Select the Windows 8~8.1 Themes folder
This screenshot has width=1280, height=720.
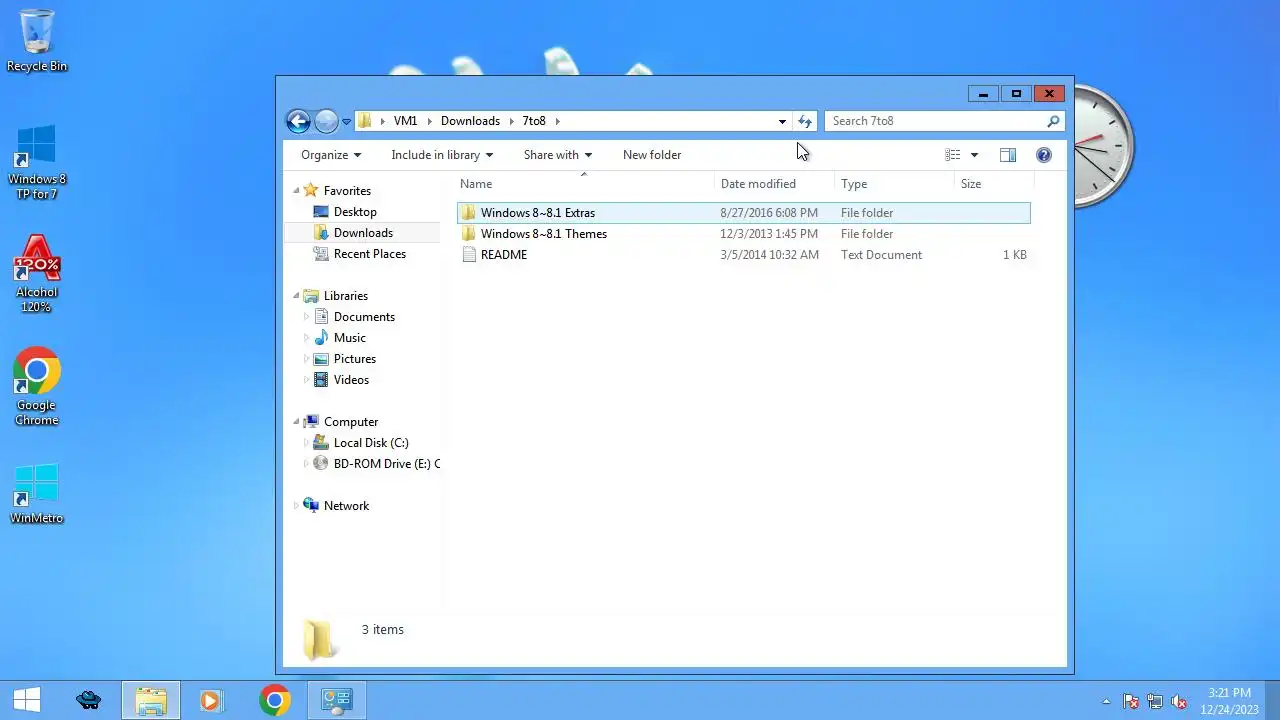[x=743, y=234]
